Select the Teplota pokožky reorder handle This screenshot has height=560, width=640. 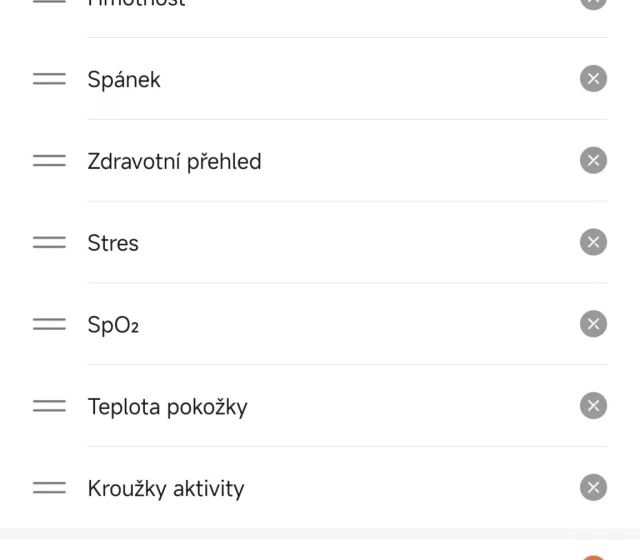(x=49, y=406)
